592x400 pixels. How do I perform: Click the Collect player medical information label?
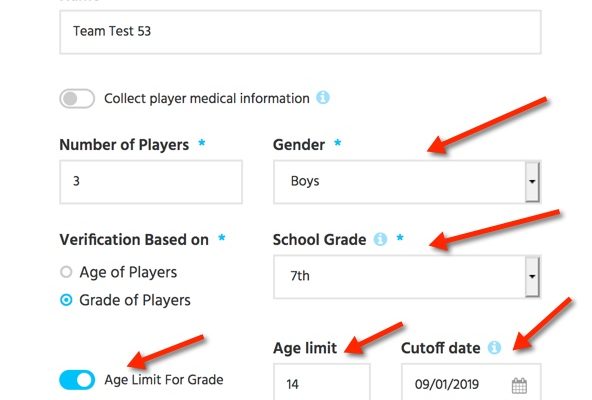click(207, 99)
